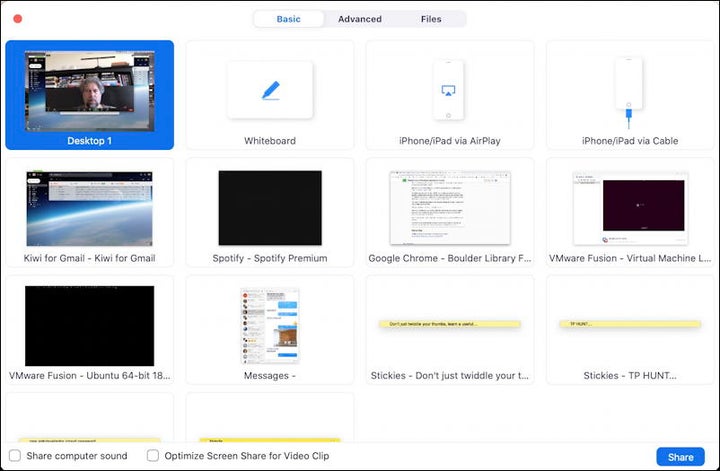The width and height of the screenshot is (720, 471).
Task: Choose the Google Chrome Boulder Library window
Action: point(449,208)
